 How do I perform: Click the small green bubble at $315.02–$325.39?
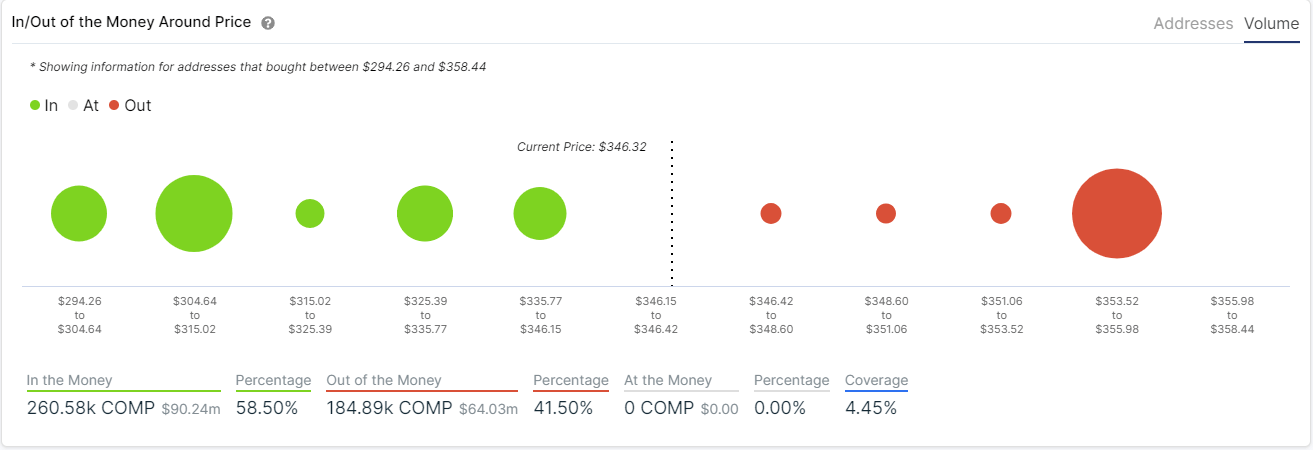(x=310, y=213)
